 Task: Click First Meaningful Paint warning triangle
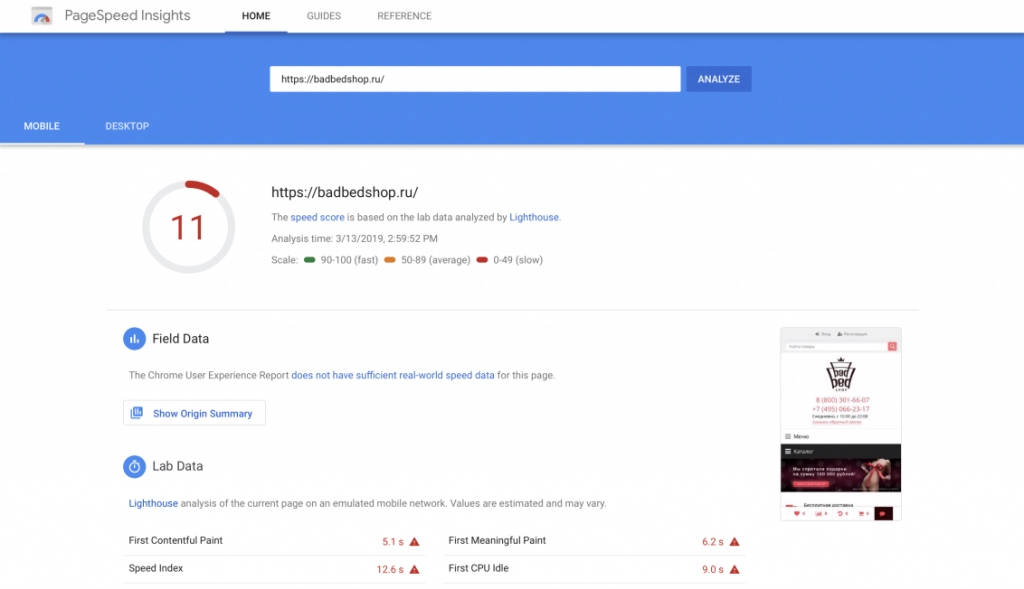coord(735,541)
